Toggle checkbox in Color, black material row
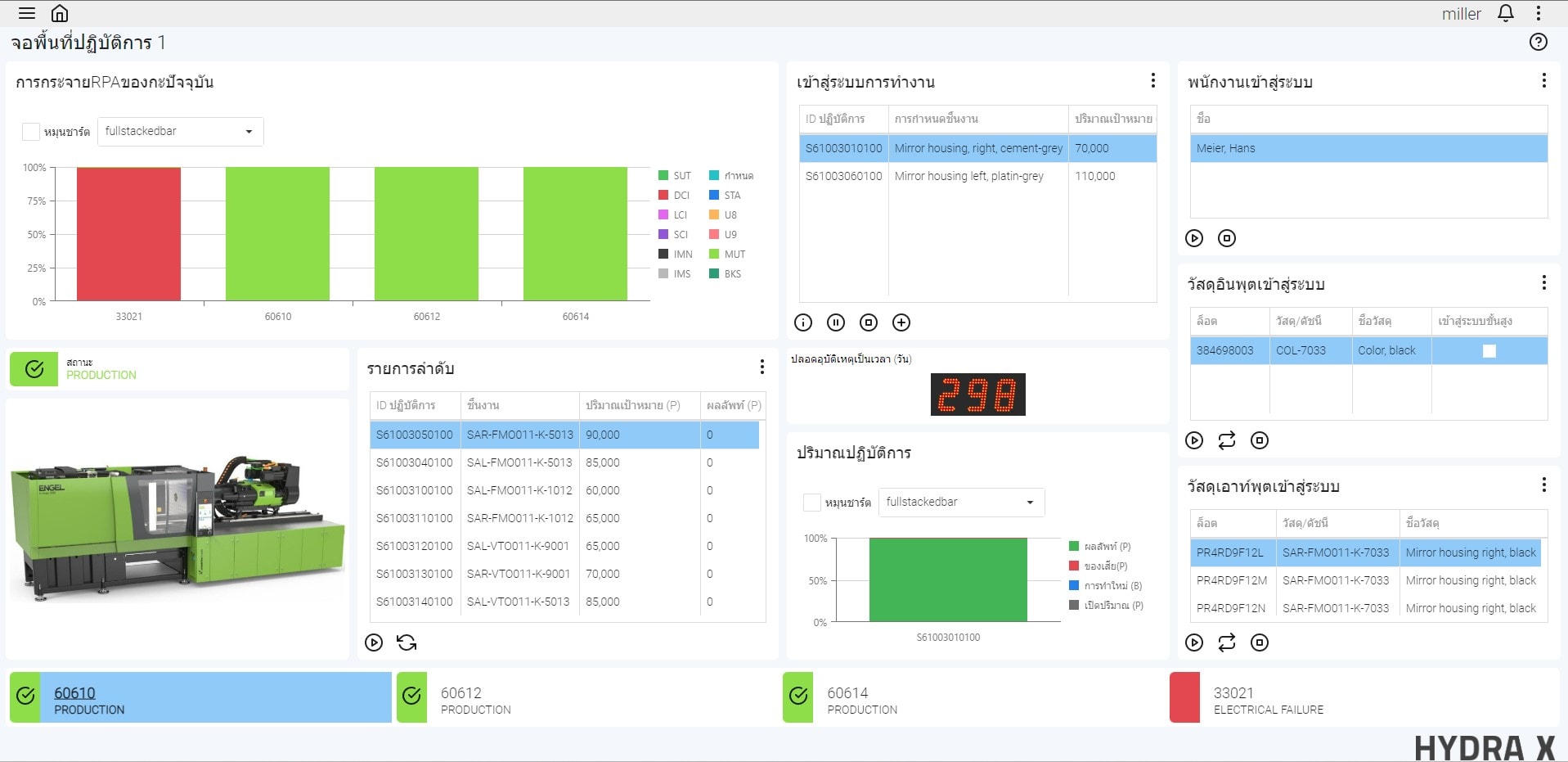 coord(1489,350)
